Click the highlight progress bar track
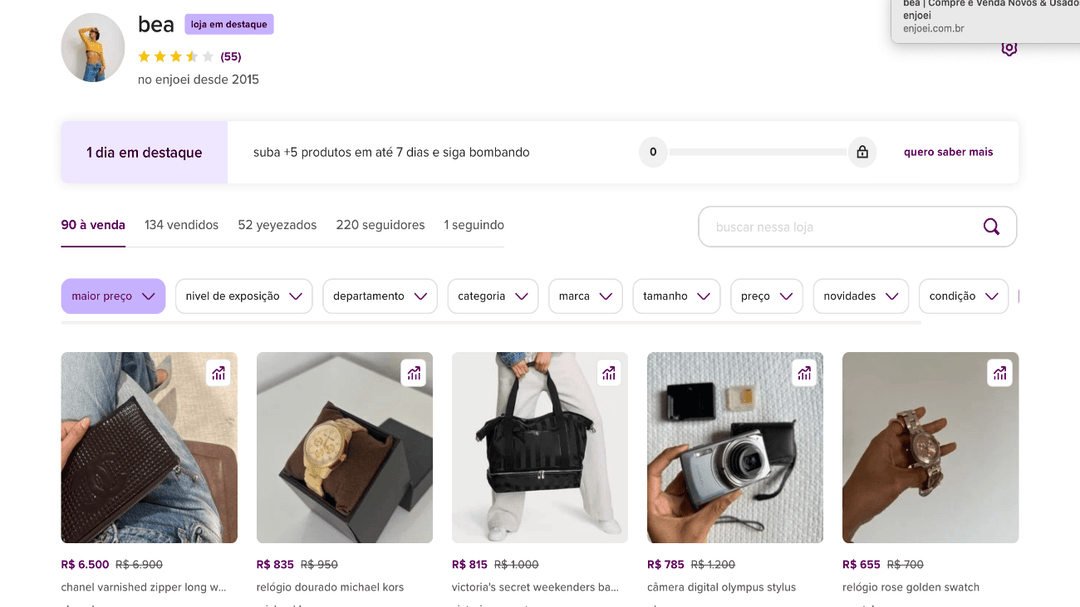This screenshot has height=607, width=1080. 757,152
